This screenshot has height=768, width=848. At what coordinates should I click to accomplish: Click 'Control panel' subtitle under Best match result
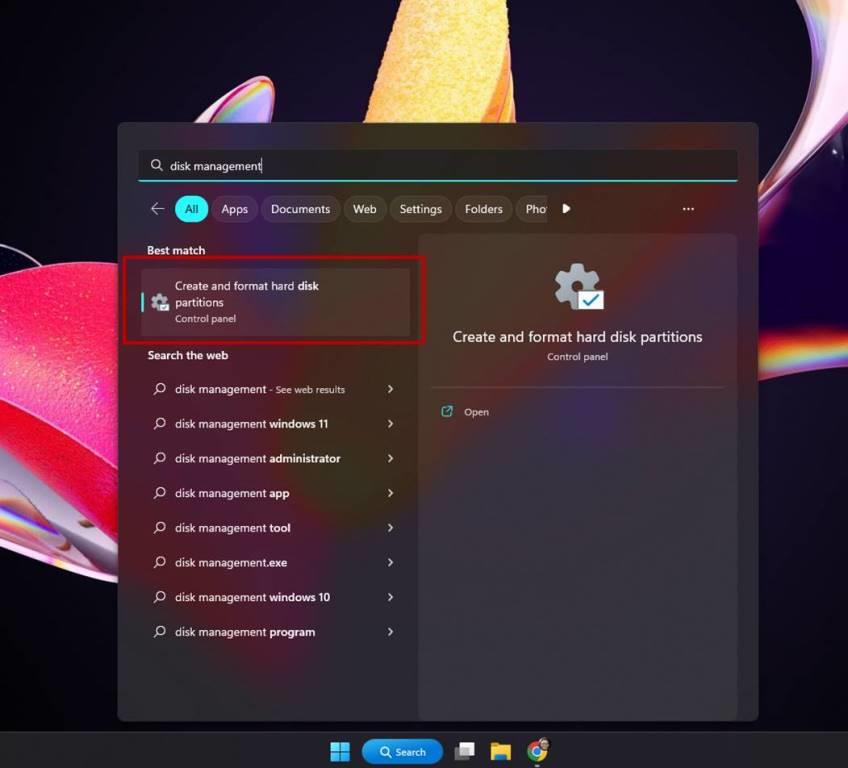click(x=206, y=319)
